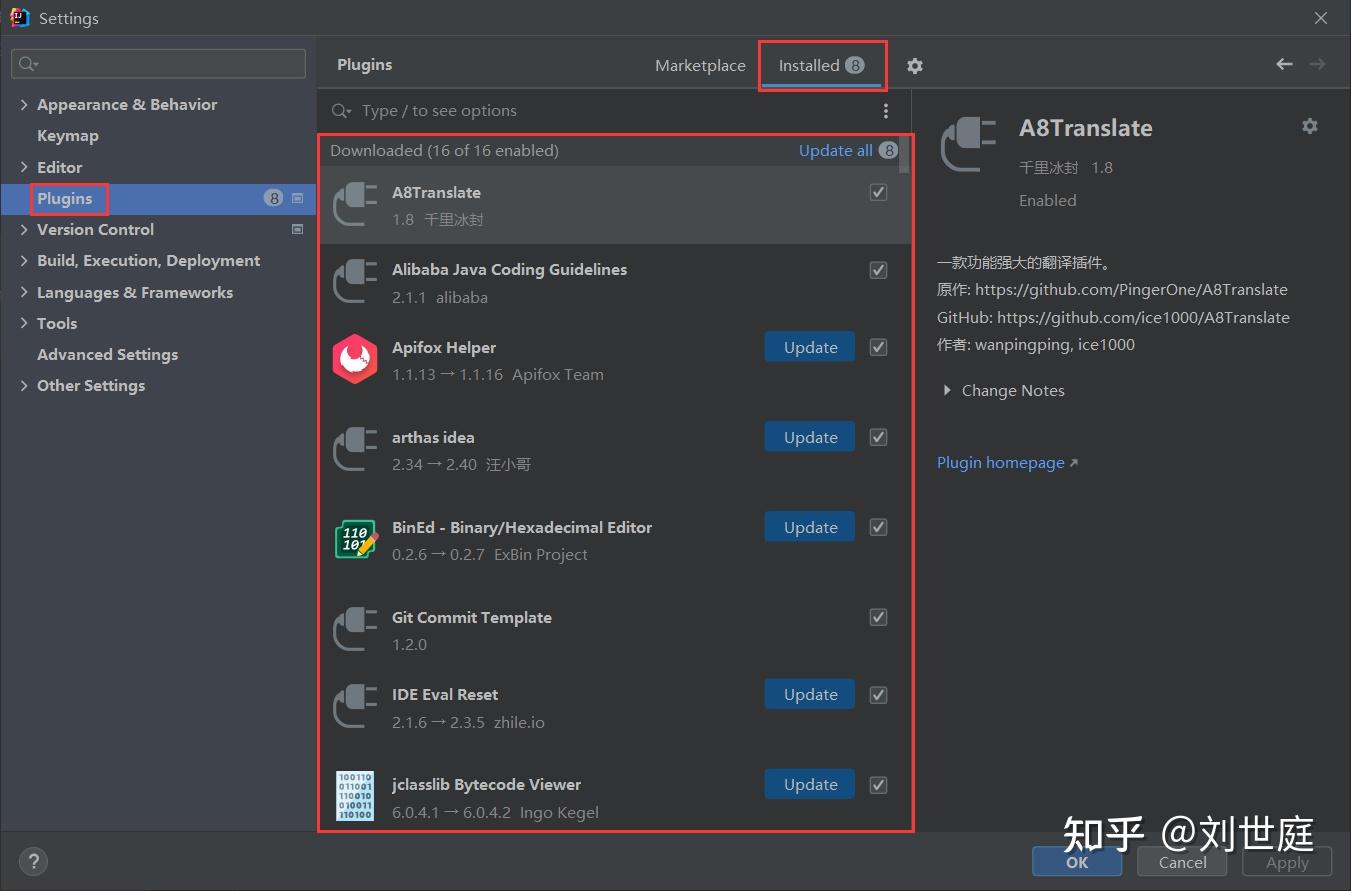
Task: Click the A8Translate detail pane gear icon
Action: pyautogui.click(x=1309, y=126)
